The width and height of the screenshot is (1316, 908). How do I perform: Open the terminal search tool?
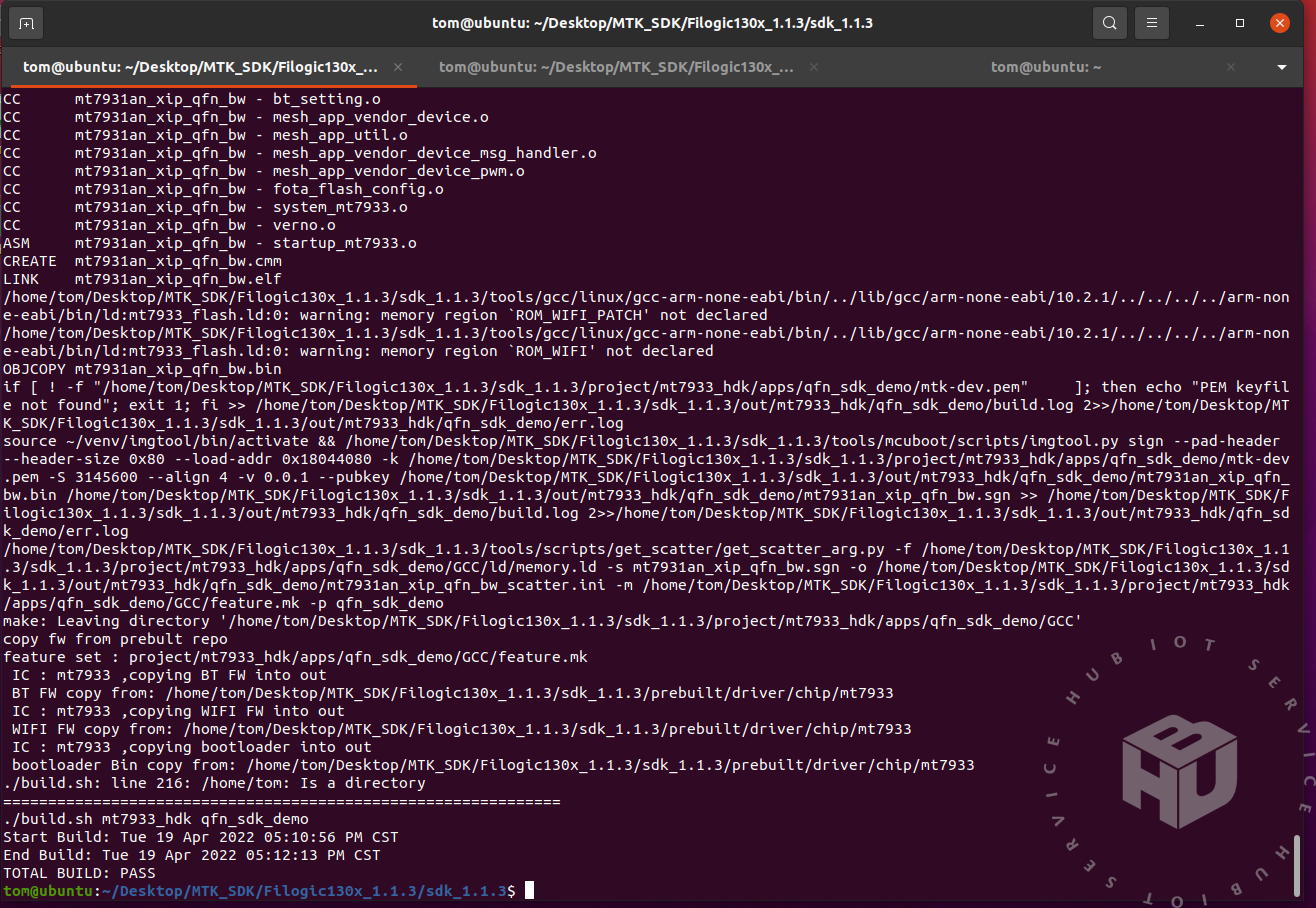[1110, 23]
